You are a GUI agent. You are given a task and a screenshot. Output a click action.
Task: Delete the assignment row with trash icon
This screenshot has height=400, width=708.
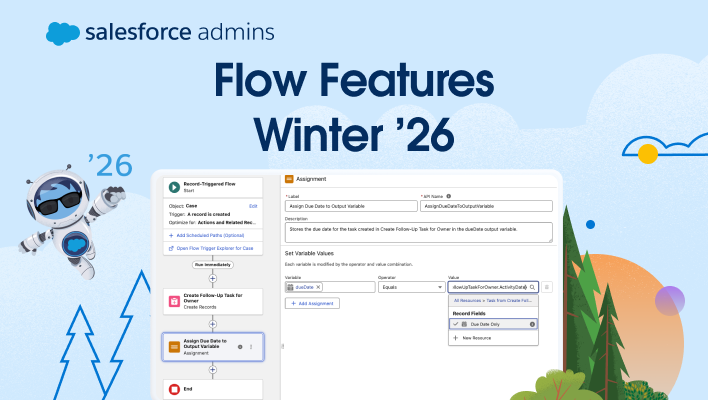click(547, 287)
